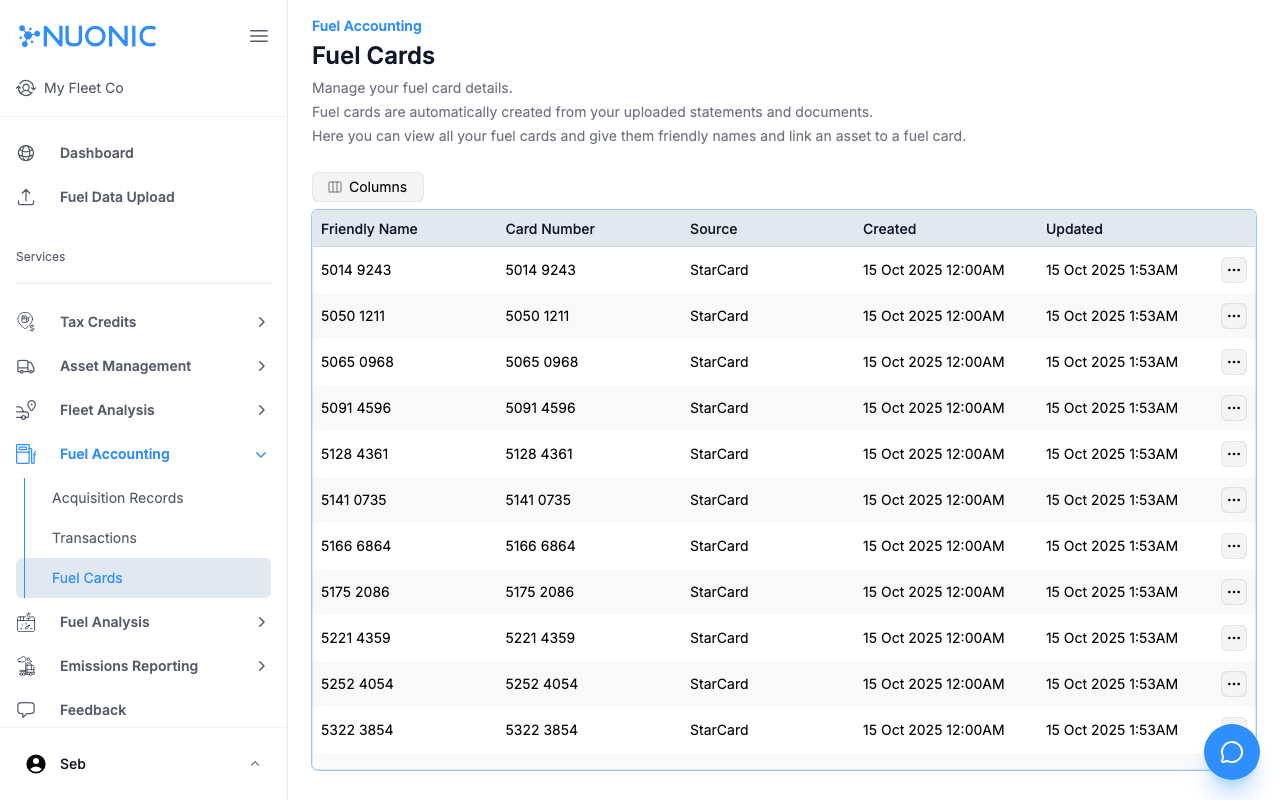
Task: Click card number cell 5166 6864
Action: pyautogui.click(x=541, y=546)
